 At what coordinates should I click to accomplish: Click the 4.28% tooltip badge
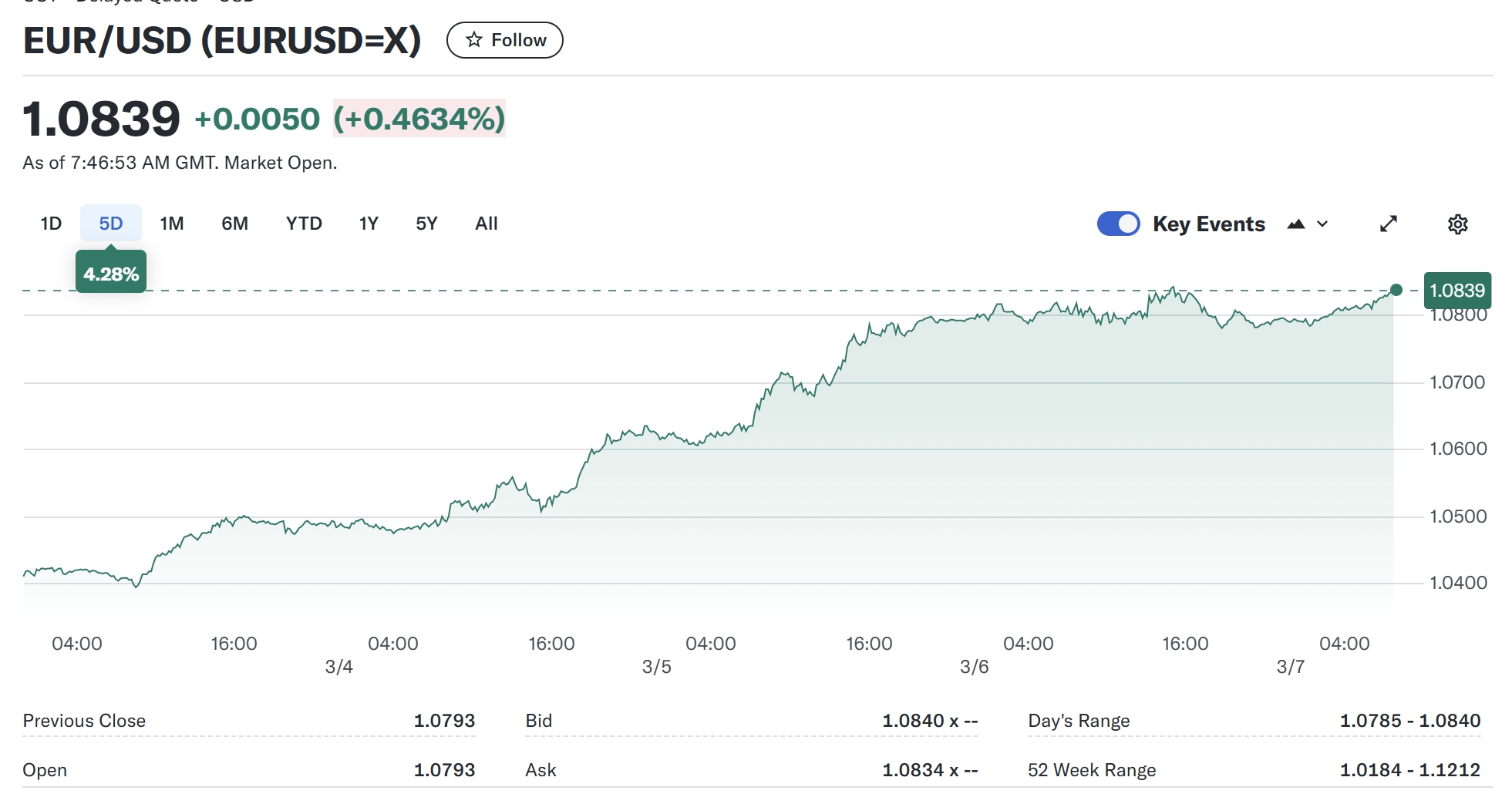point(111,274)
